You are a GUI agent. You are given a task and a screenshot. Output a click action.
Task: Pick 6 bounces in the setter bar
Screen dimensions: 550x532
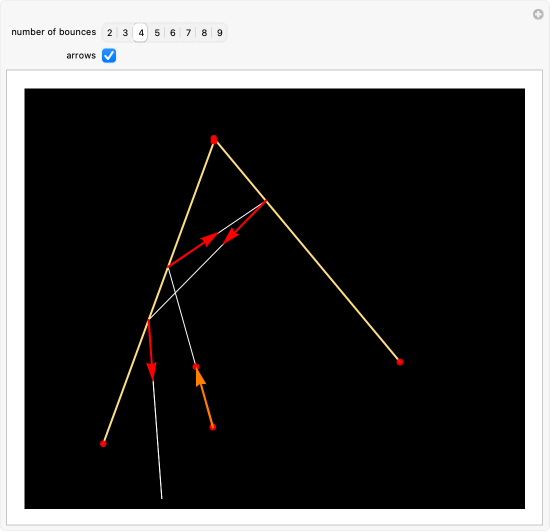[x=173, y=33]
